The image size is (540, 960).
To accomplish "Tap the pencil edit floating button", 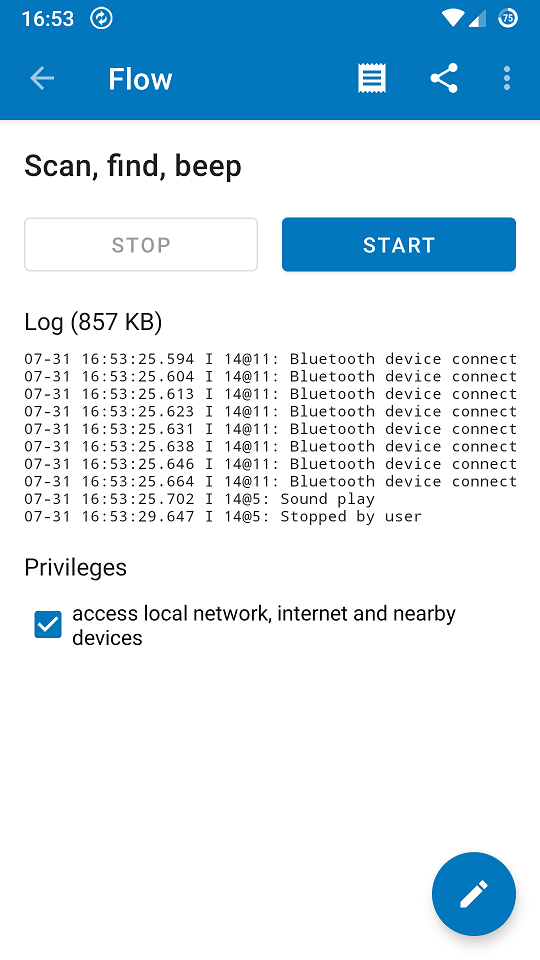I will pyautogui.click(x=474, y=894).
